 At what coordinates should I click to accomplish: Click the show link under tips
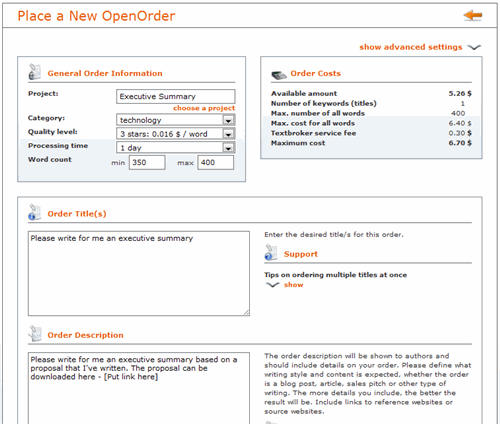pos(294,285)
